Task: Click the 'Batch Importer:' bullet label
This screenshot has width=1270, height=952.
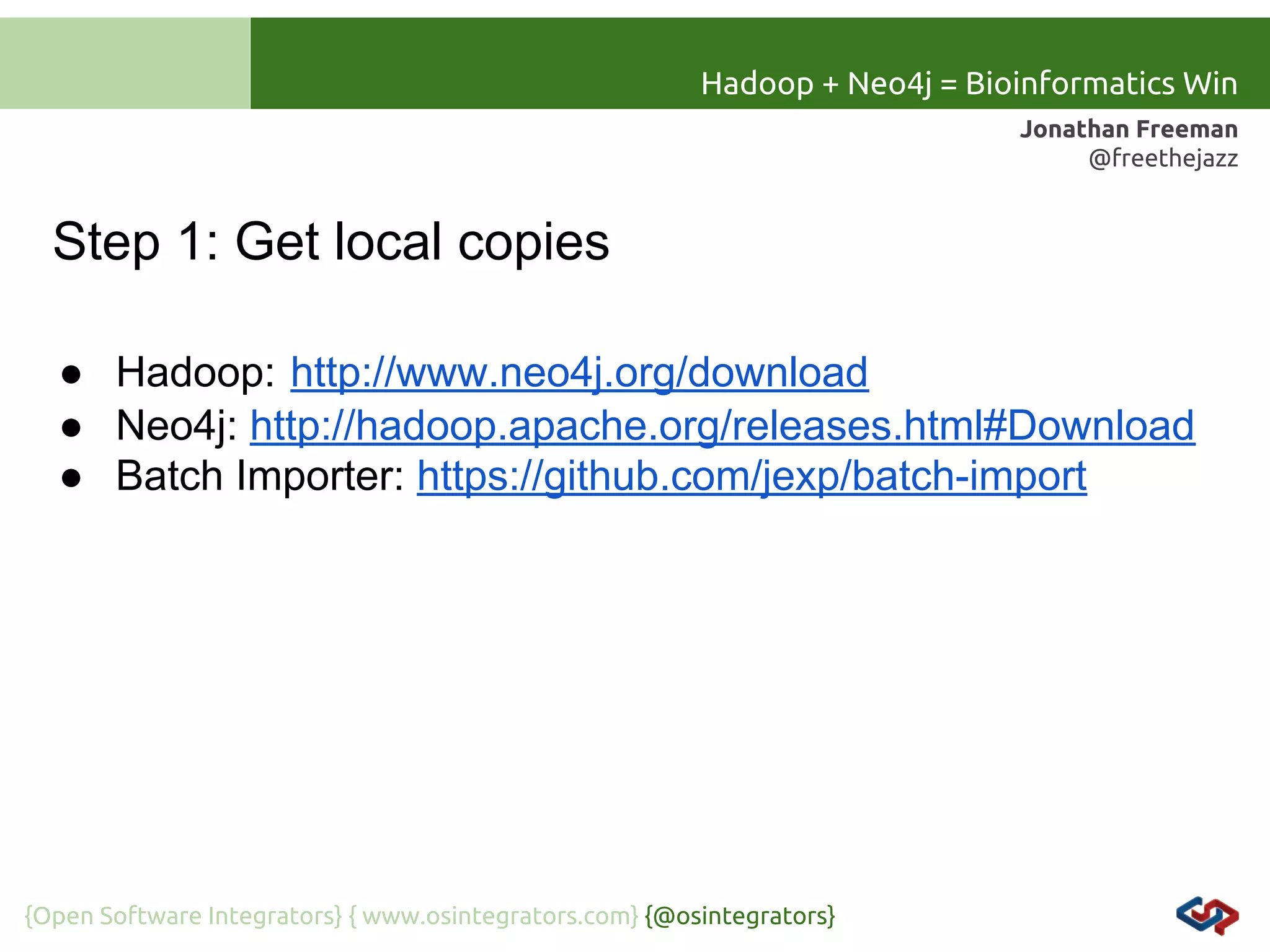Action: click(x=260, y=476)
